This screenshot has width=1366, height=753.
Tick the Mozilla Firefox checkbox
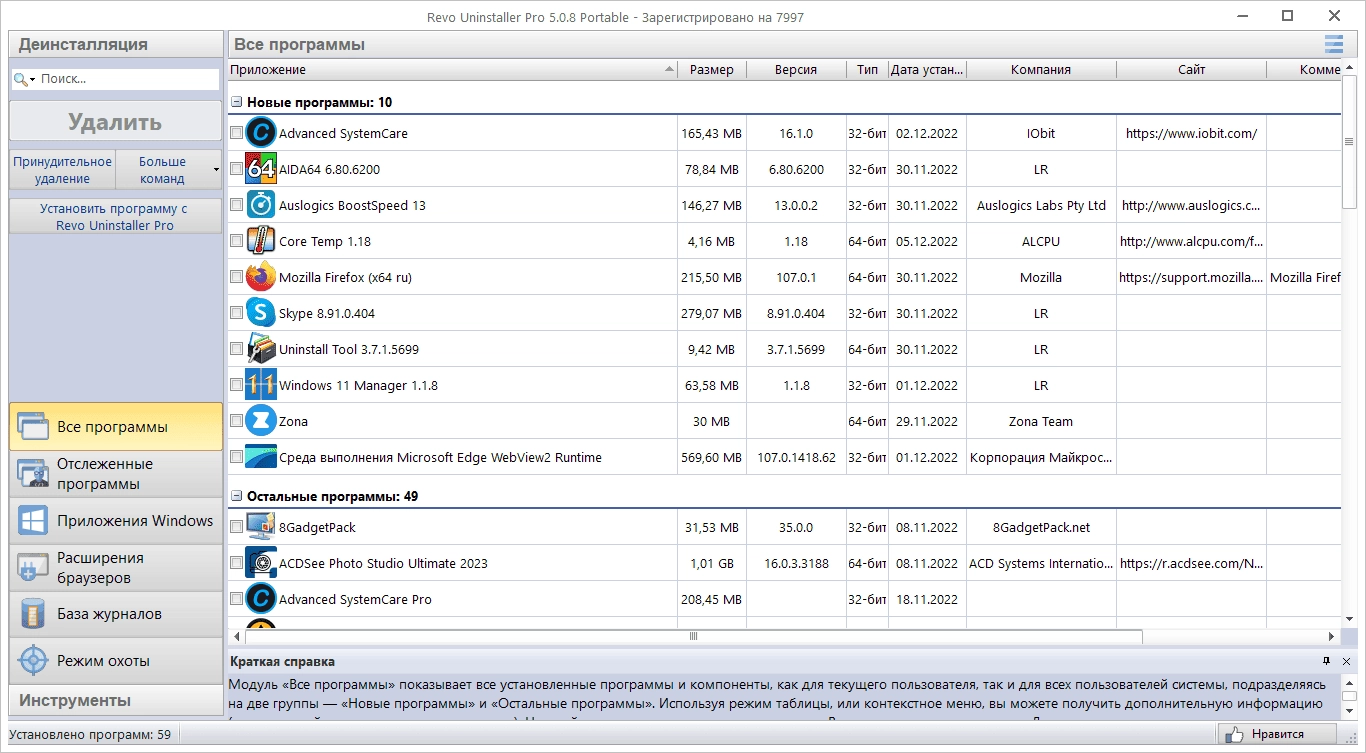236,277
